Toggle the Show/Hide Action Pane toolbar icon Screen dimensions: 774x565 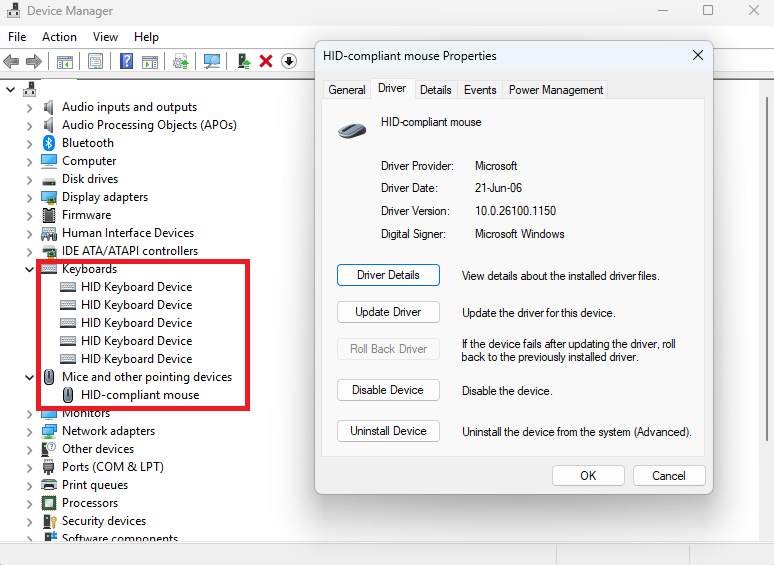tap(150, 62)
